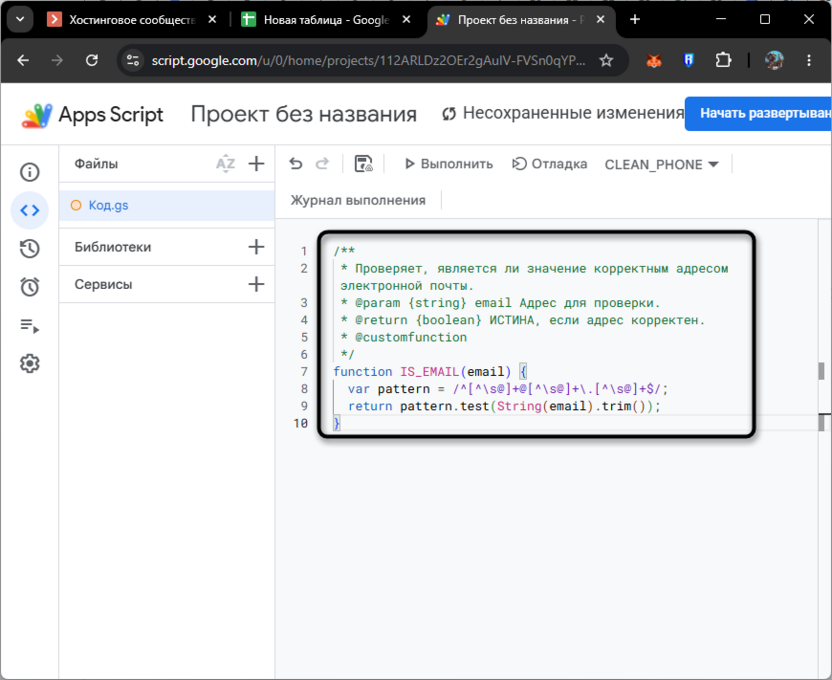Click line number 1 in gutter
This screenshot has height=680, width=832.
pos(304,251)
